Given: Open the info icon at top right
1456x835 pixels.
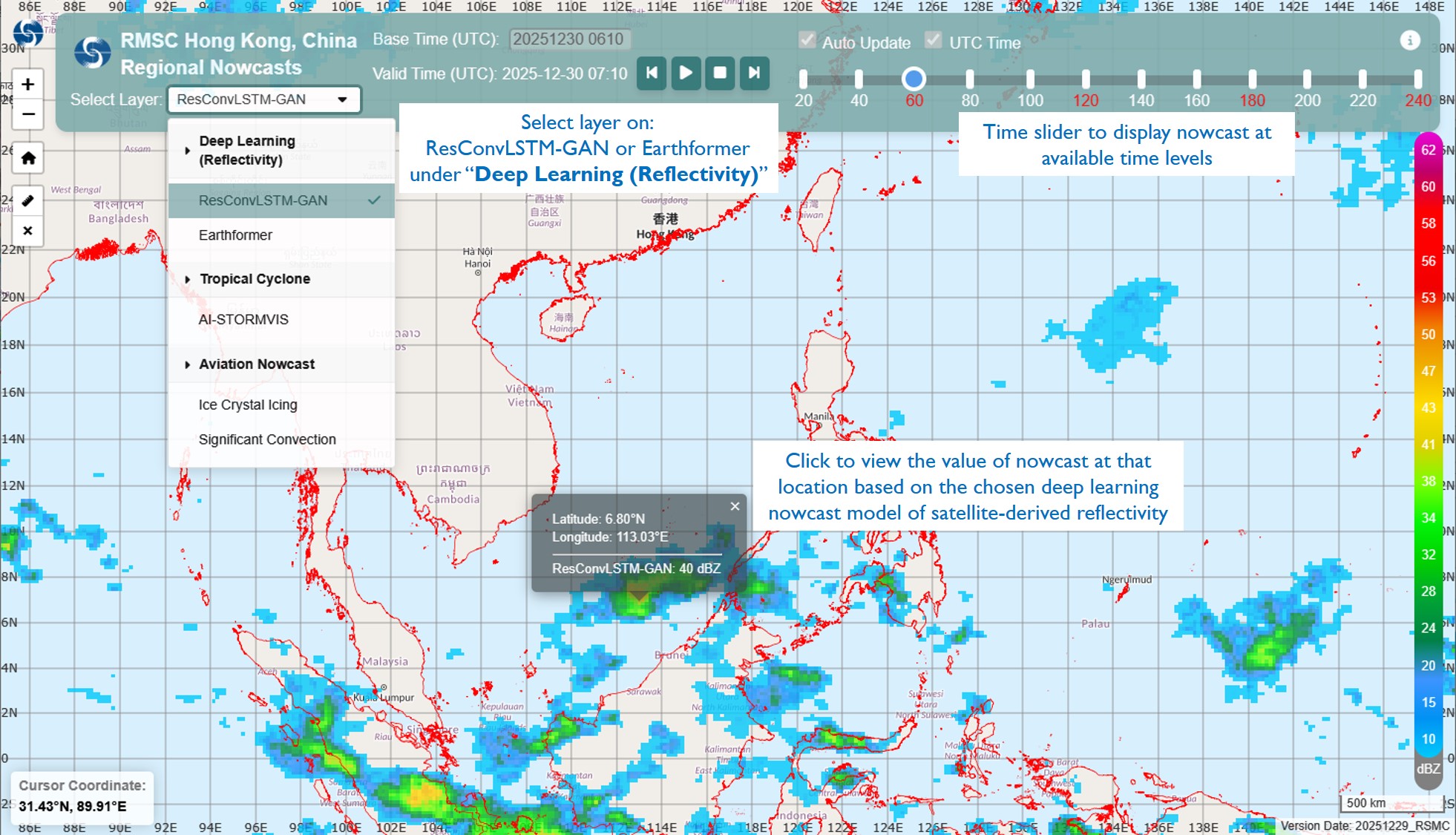Looking at the screenshot, I should click(x=1409, y=41).
